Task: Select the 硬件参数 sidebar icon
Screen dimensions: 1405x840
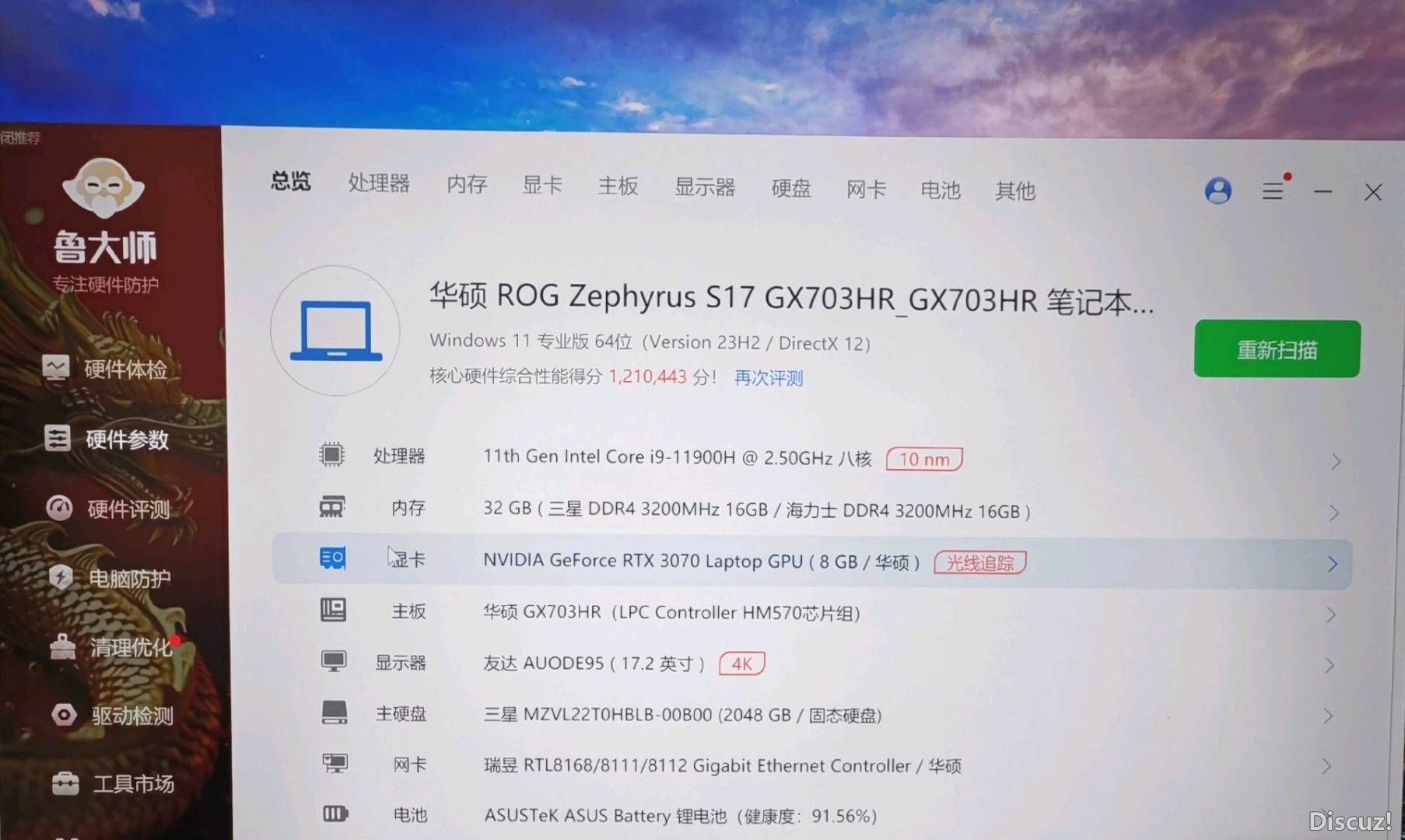Action: point(58,438)
